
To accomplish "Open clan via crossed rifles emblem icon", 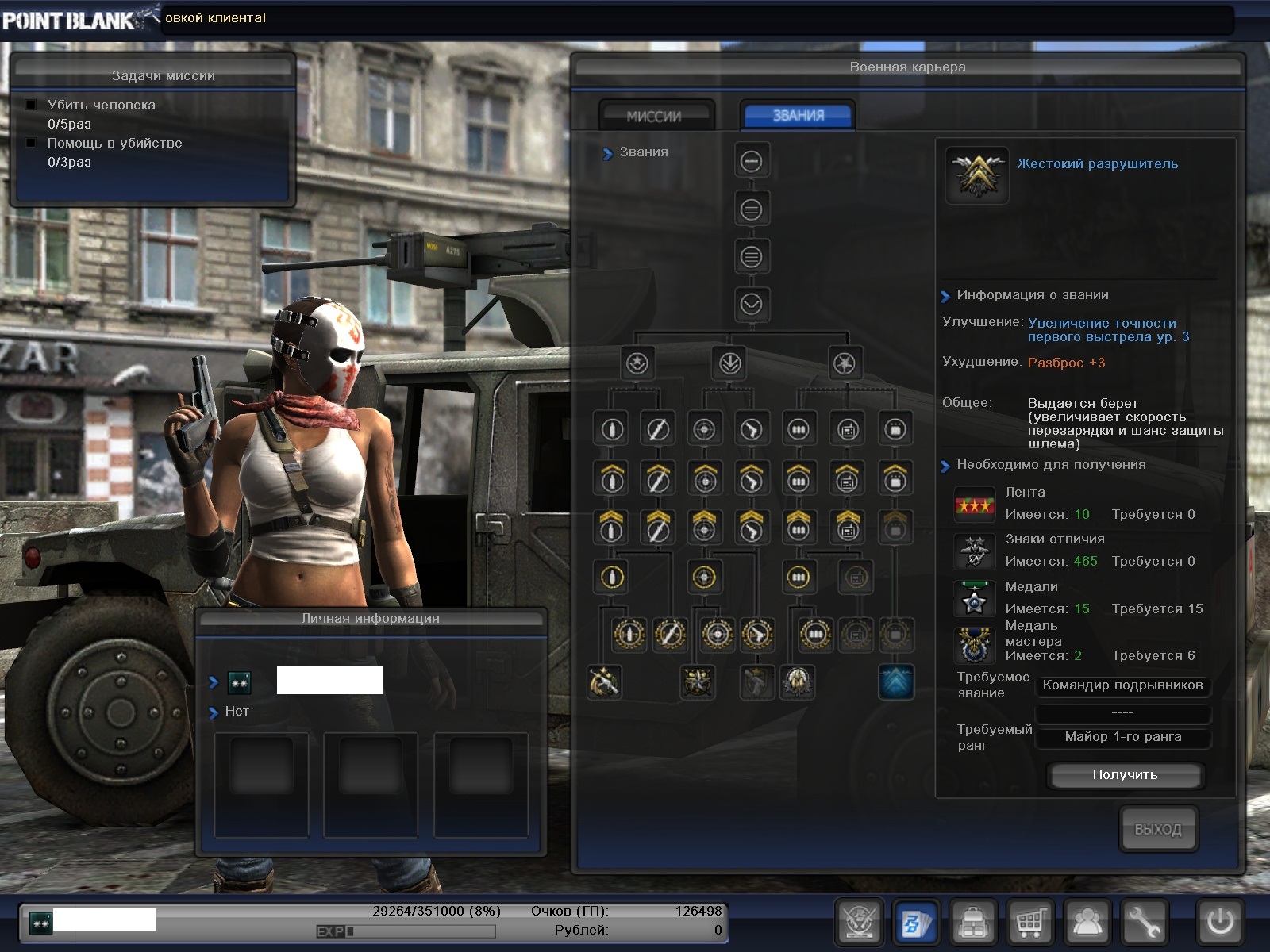I will coord(859,922).
